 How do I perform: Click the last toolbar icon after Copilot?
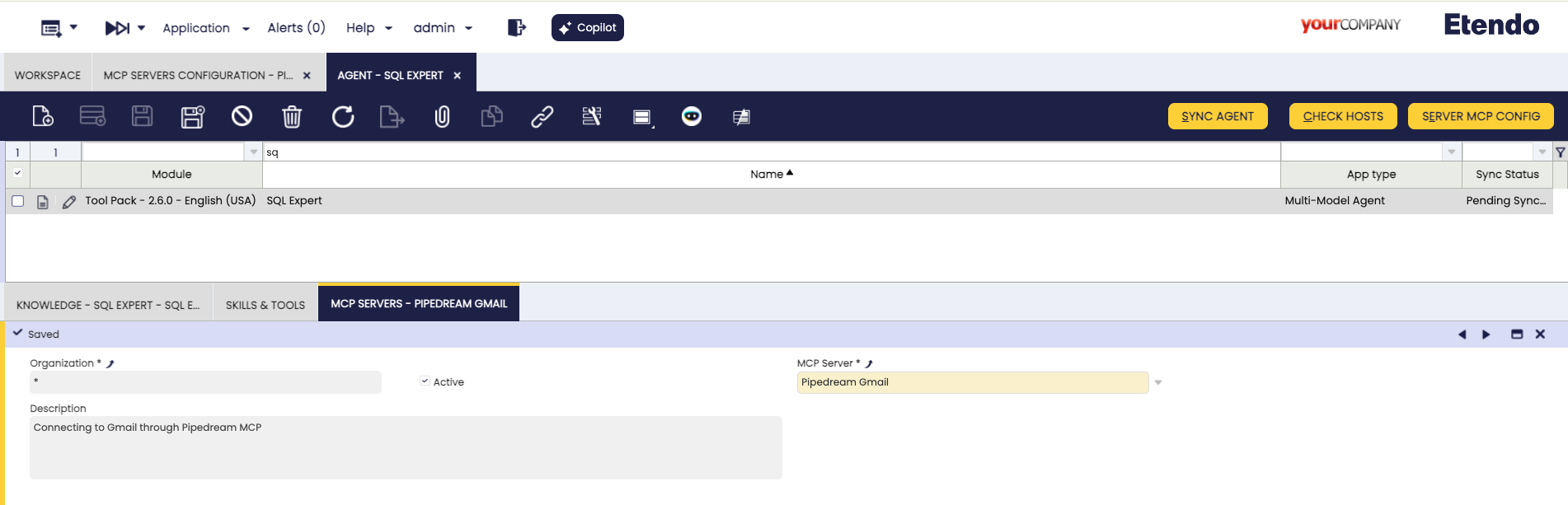tap(741, 117)
